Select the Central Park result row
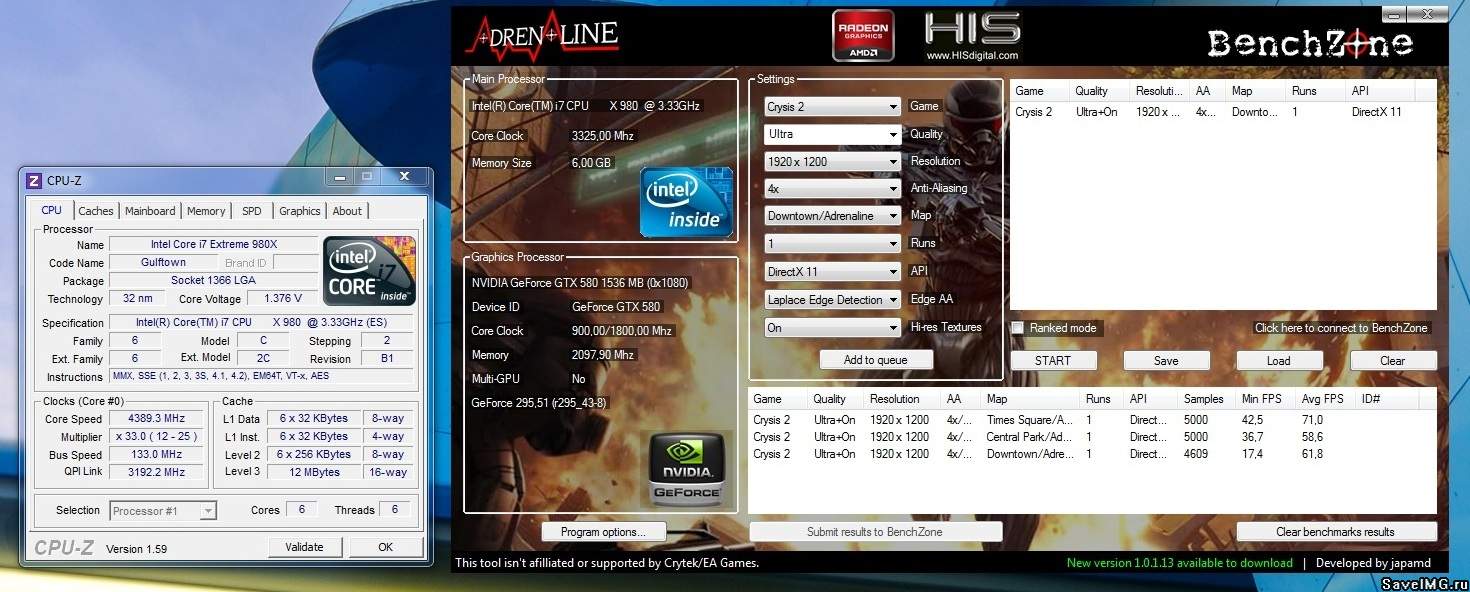This screenshot has width=1470, height=592. click(x=1093, y=437)
